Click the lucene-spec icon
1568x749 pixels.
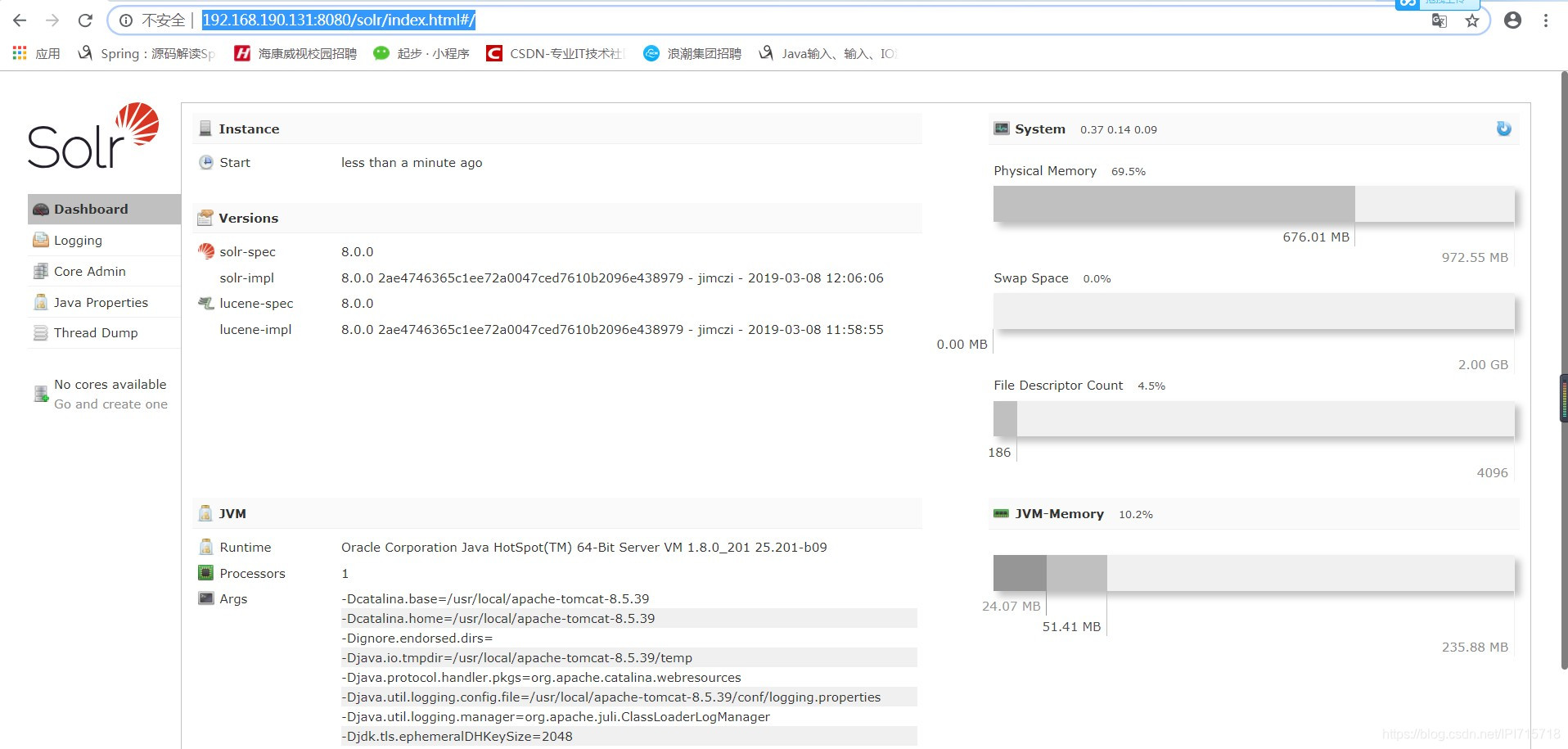pos(206,303)
